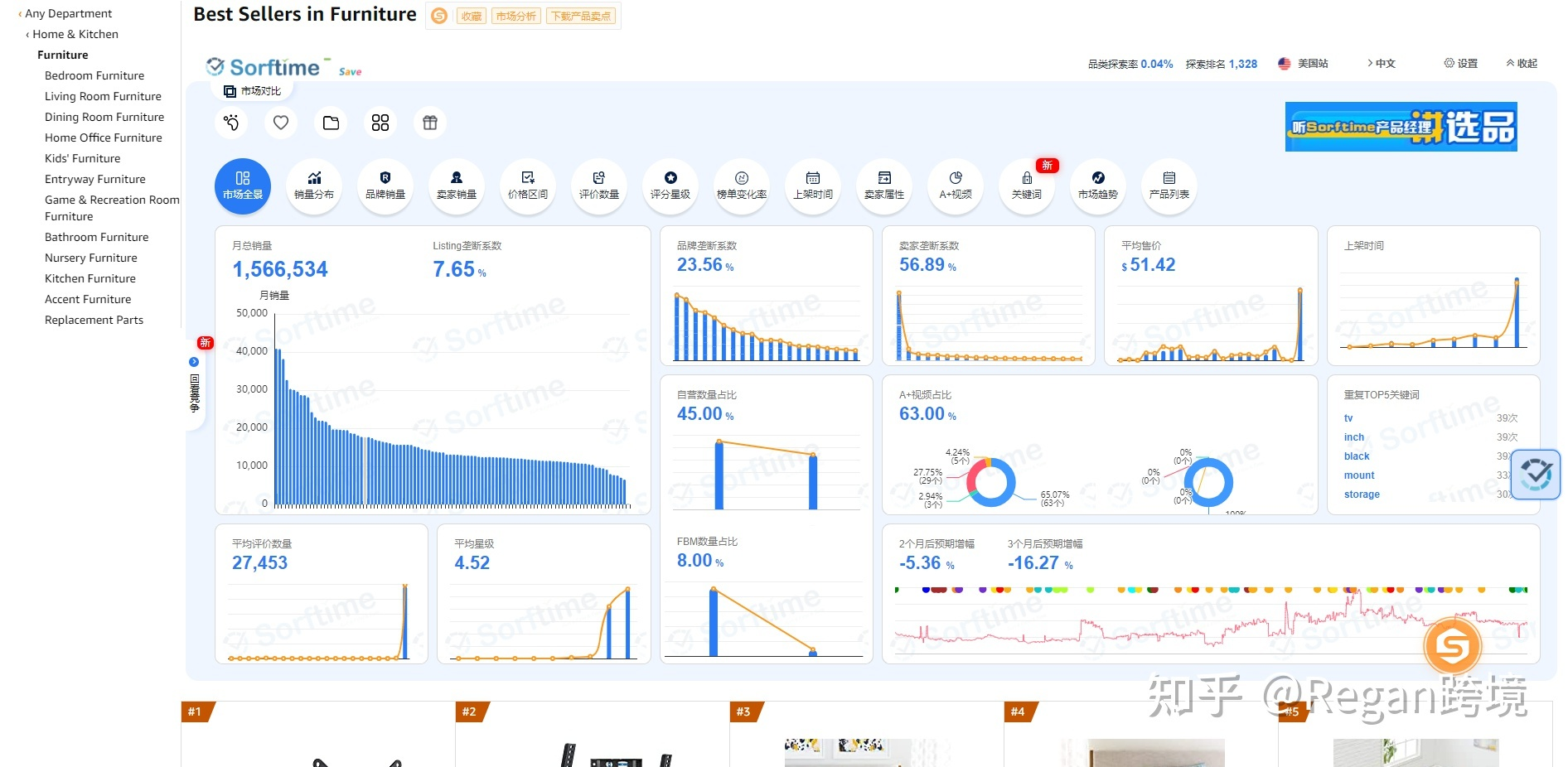Open 关键词 keyword analysis view
Screen dimensions: 1568x767
point(1027,186)
